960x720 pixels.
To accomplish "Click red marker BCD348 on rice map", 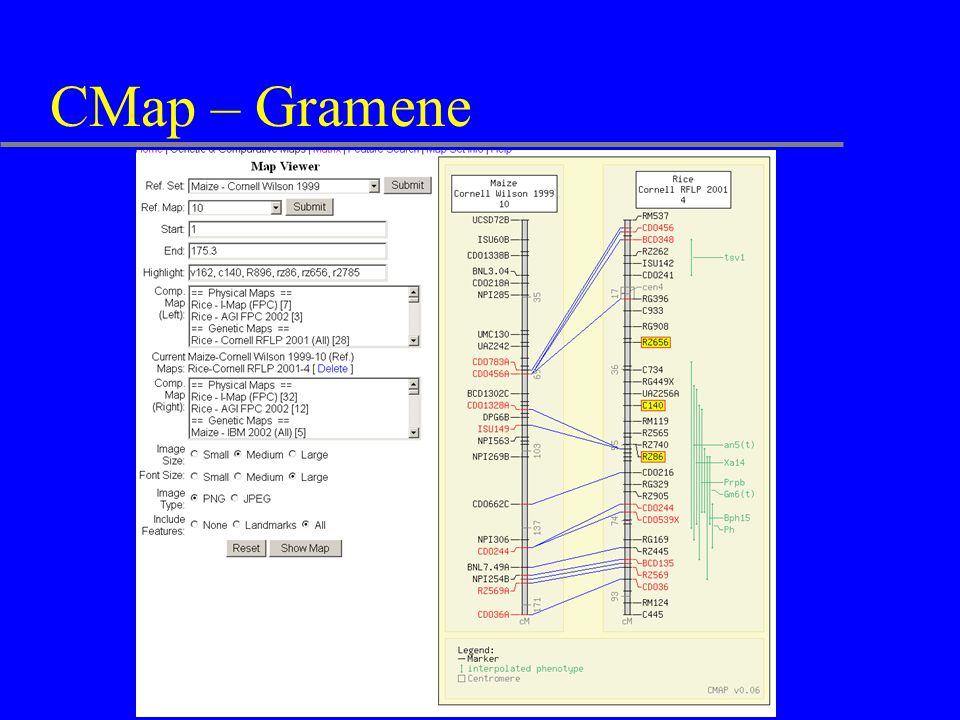I will point(658,239).
